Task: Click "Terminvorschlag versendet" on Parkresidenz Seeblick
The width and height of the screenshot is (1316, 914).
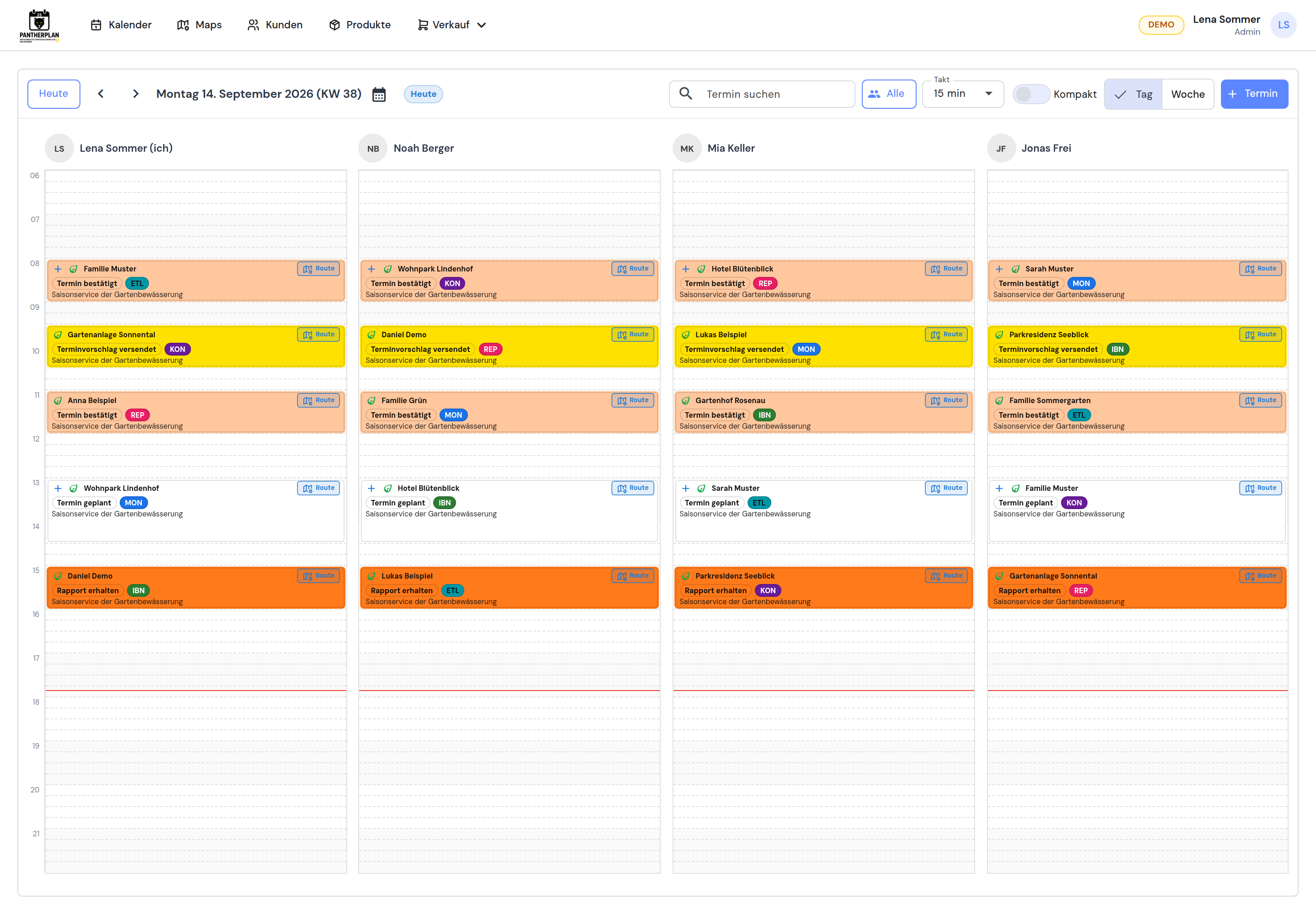Action: pyautogui.click(x=1047, y=349)
